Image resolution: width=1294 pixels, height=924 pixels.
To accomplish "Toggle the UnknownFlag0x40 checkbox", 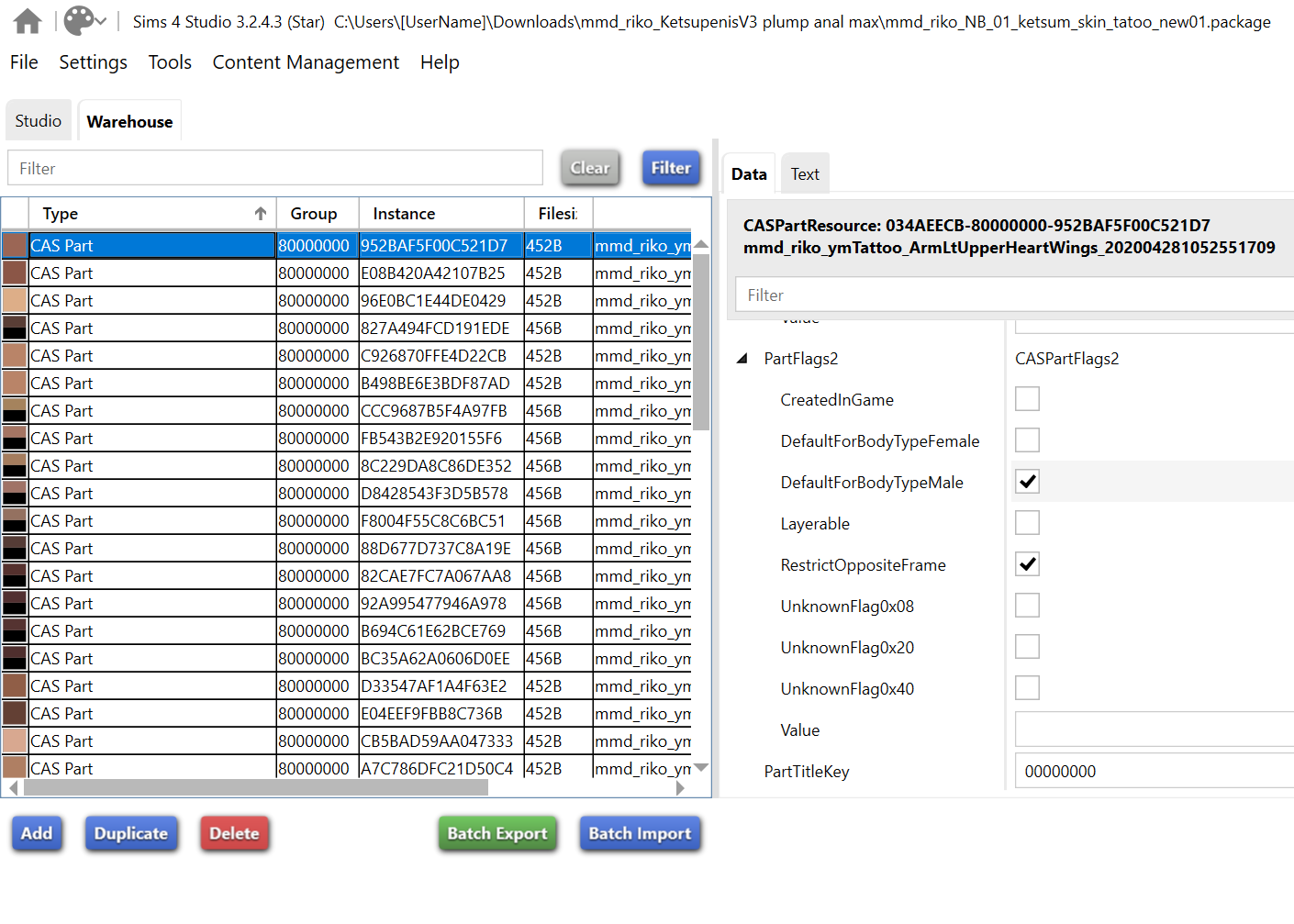I will (1028, 688).
